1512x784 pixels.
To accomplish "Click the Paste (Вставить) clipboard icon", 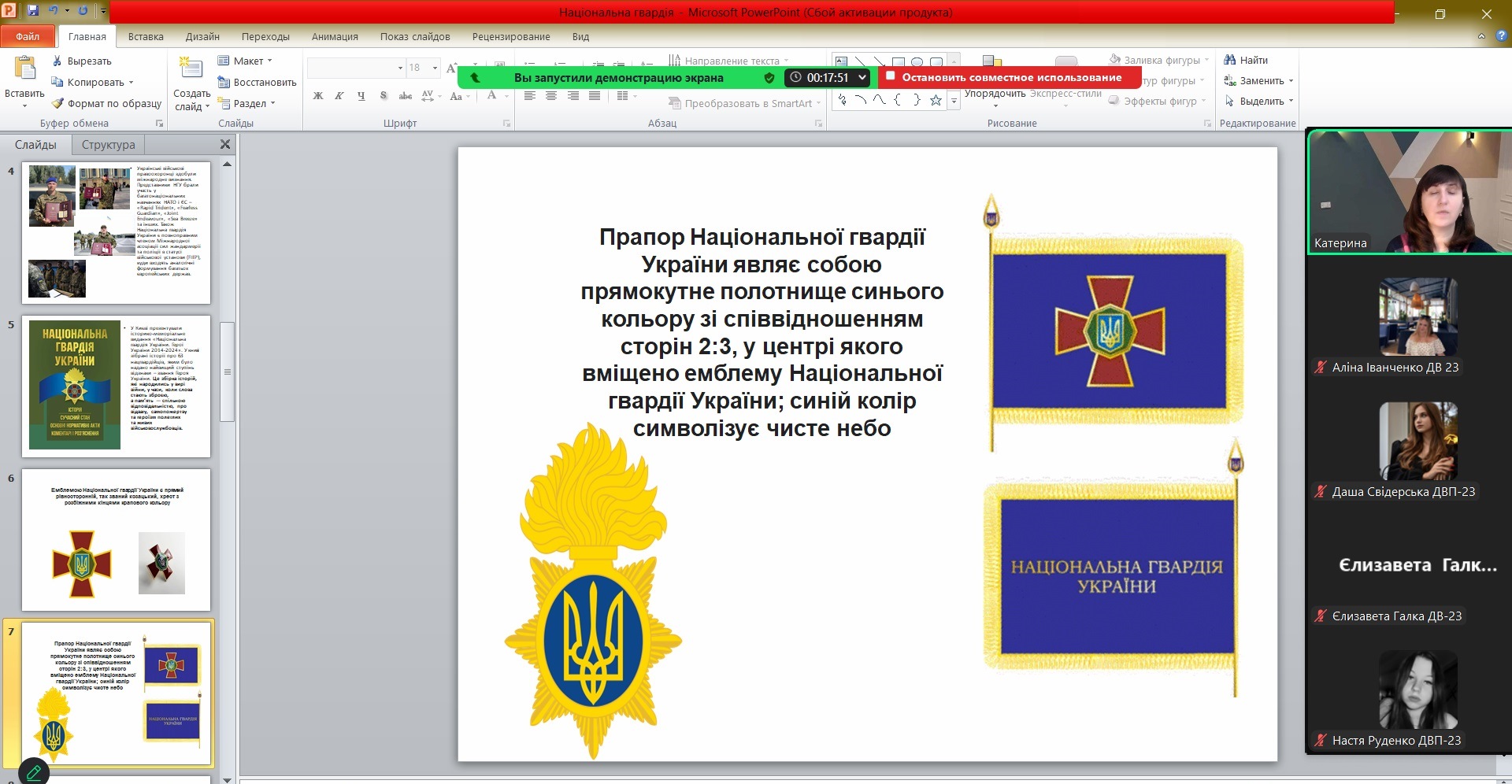I will pos(24,70).
